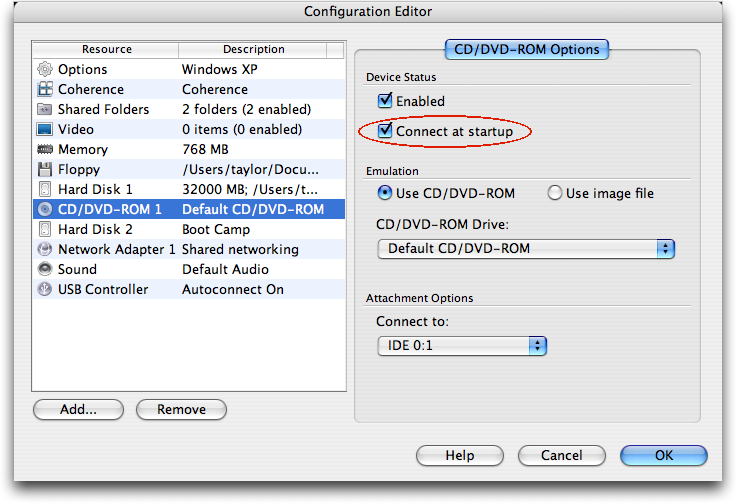Click the '2 folders (2 enabled)' description

[246, 109]
